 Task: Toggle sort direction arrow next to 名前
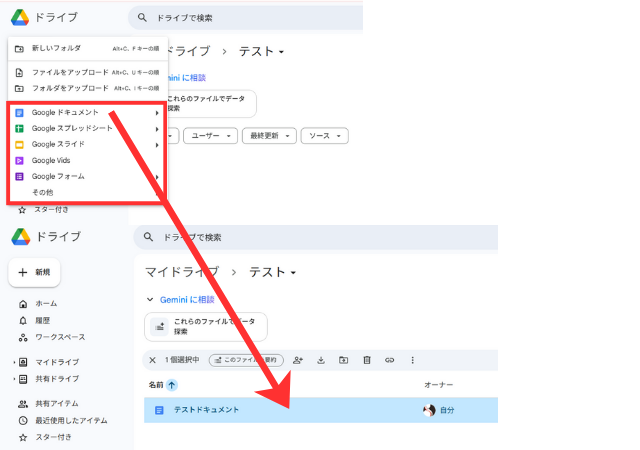click(171, 385)
